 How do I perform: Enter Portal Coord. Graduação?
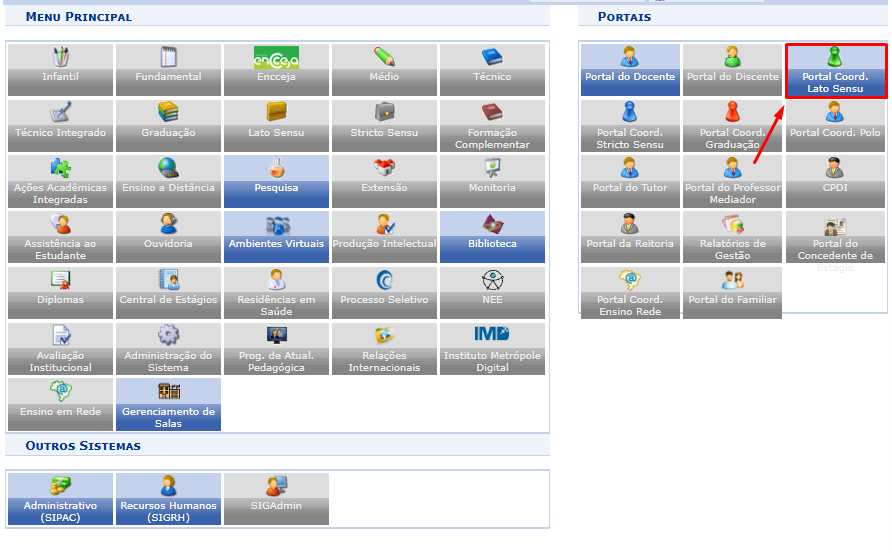tap(733, 125)
